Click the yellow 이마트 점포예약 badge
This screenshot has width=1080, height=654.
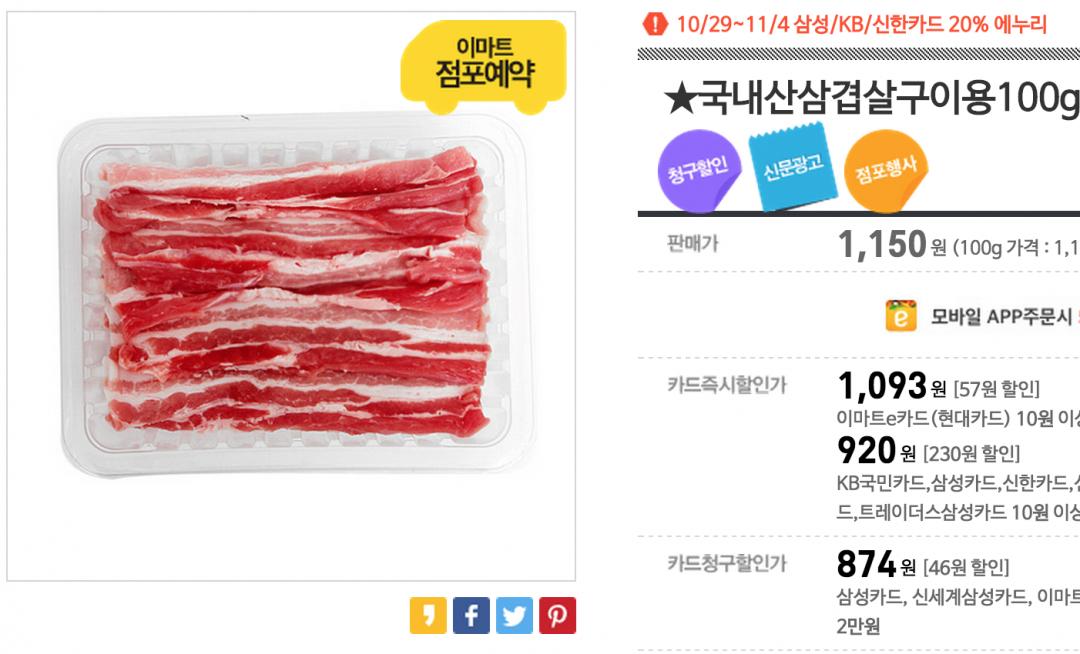[x=482, y=64]
